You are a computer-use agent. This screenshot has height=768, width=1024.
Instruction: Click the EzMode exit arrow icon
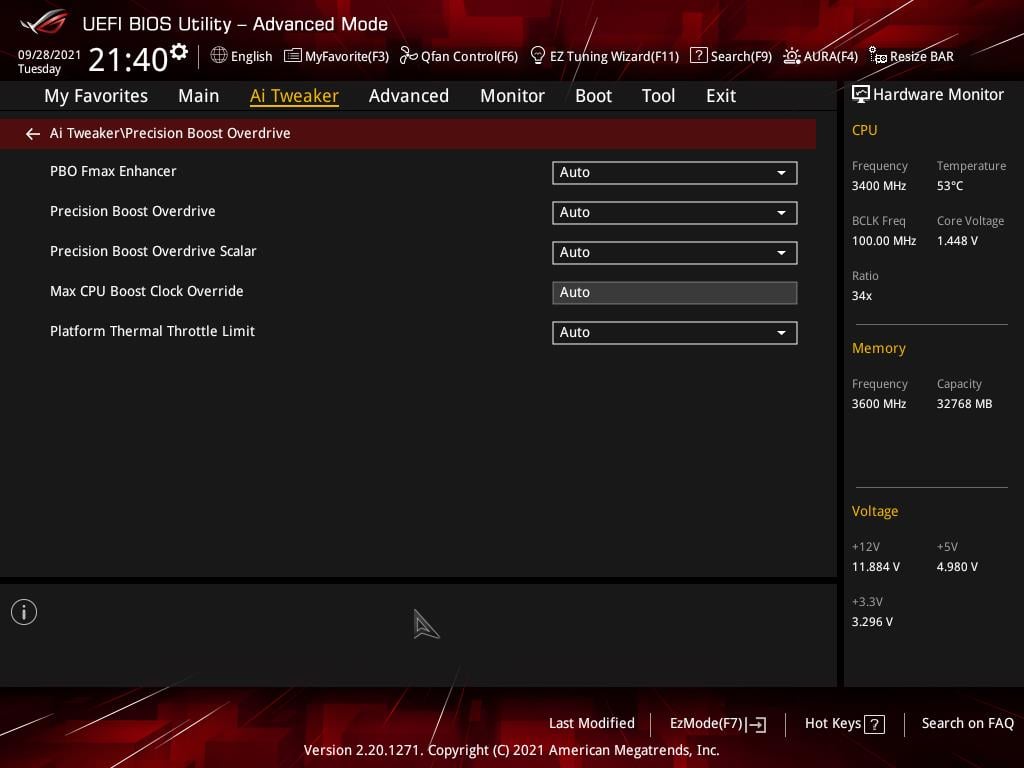[x=756, y=724]
